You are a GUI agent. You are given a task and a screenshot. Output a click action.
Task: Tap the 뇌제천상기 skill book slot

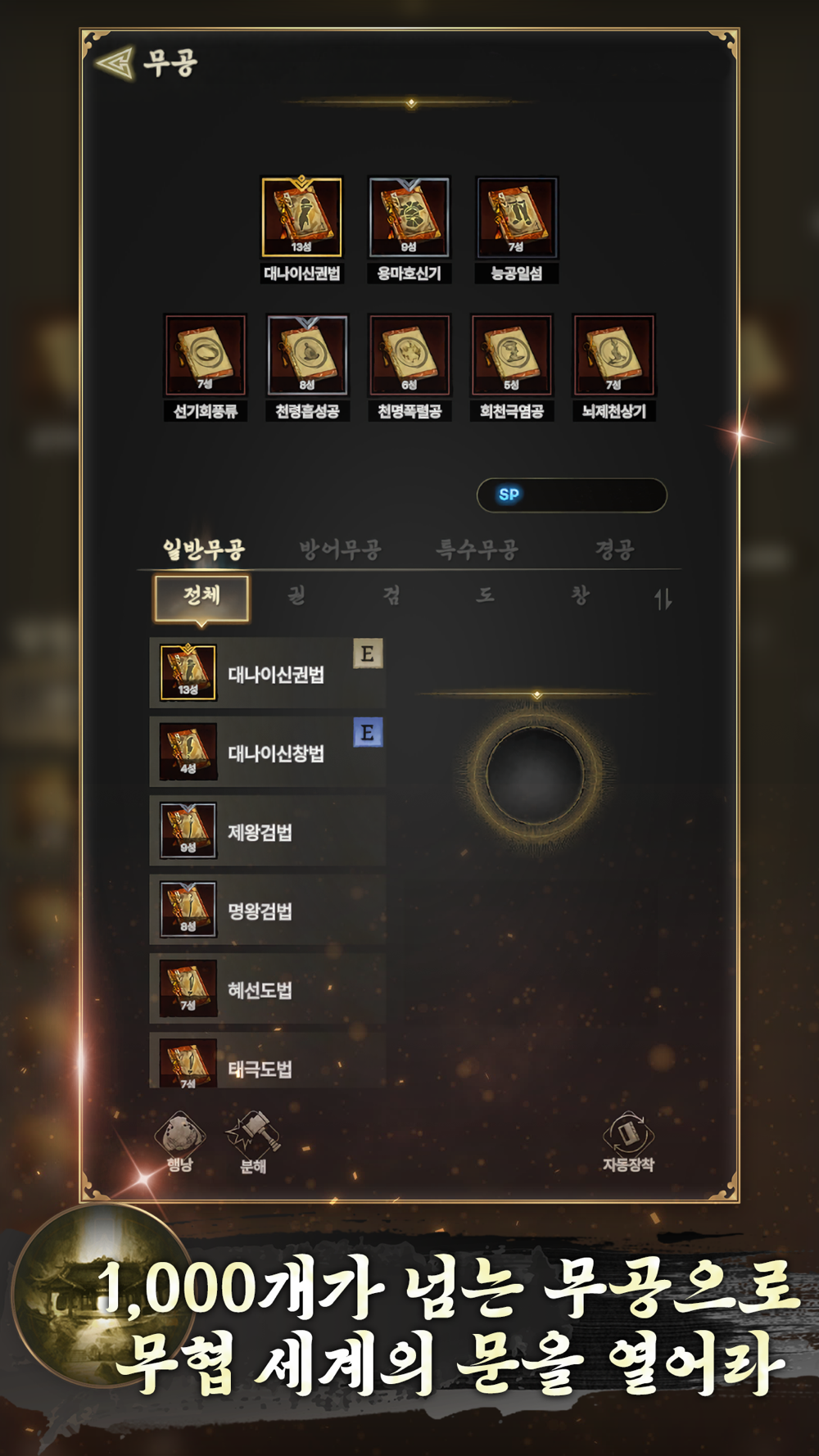[613, 355]
